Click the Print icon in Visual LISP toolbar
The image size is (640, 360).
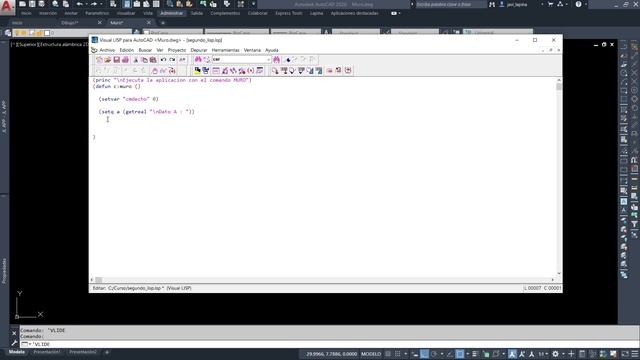(x=125, y=60)
